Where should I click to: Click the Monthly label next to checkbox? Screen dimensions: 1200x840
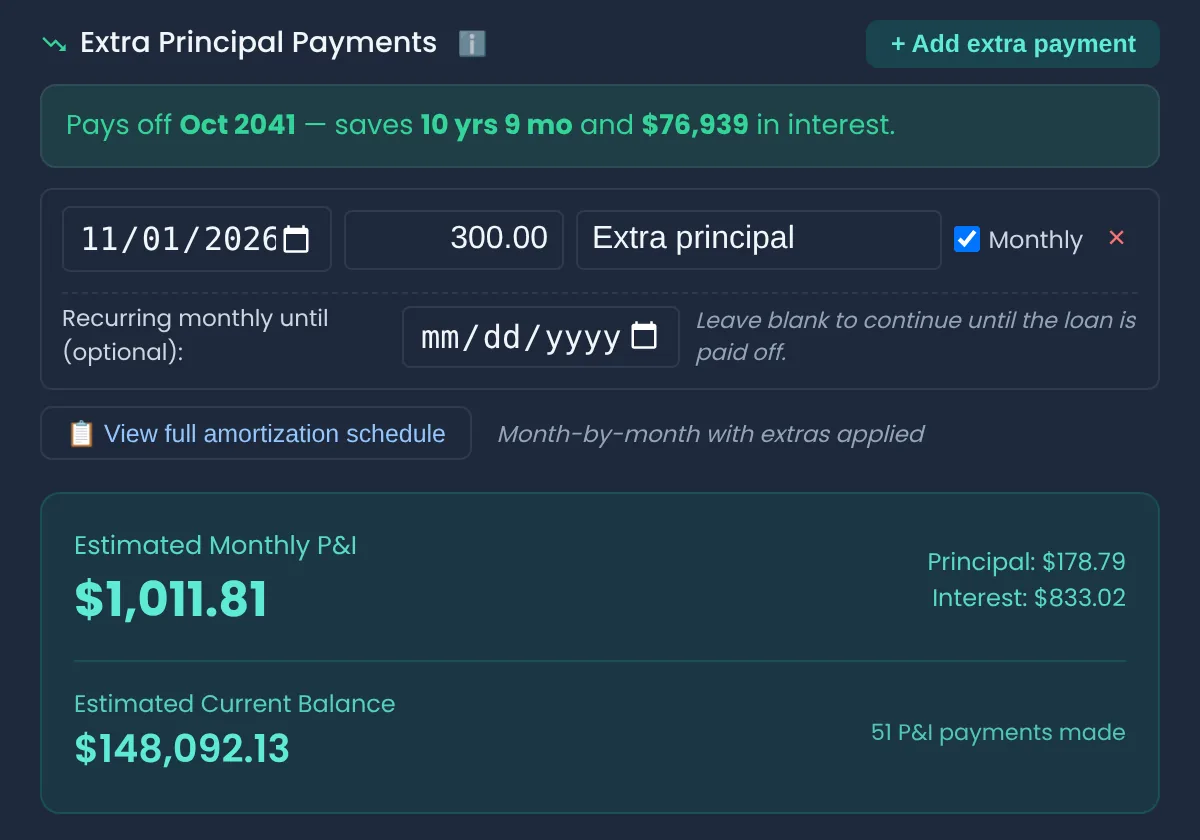tap(1036, 240)
